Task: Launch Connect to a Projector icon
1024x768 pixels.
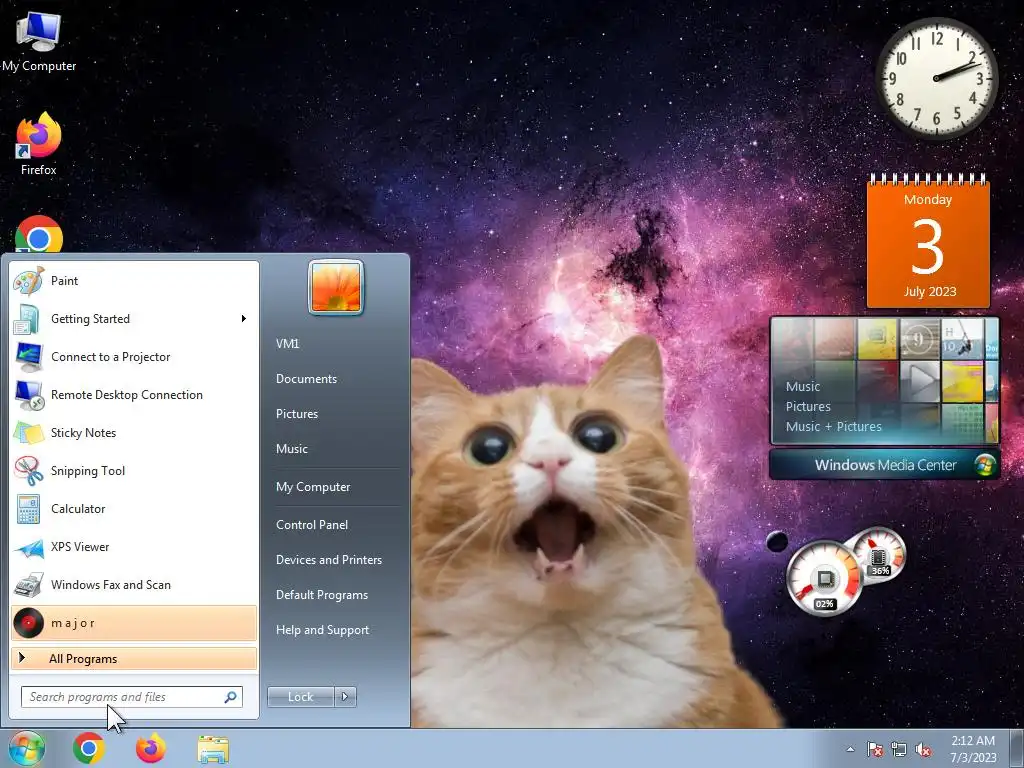Action: [x=29, y=357]
